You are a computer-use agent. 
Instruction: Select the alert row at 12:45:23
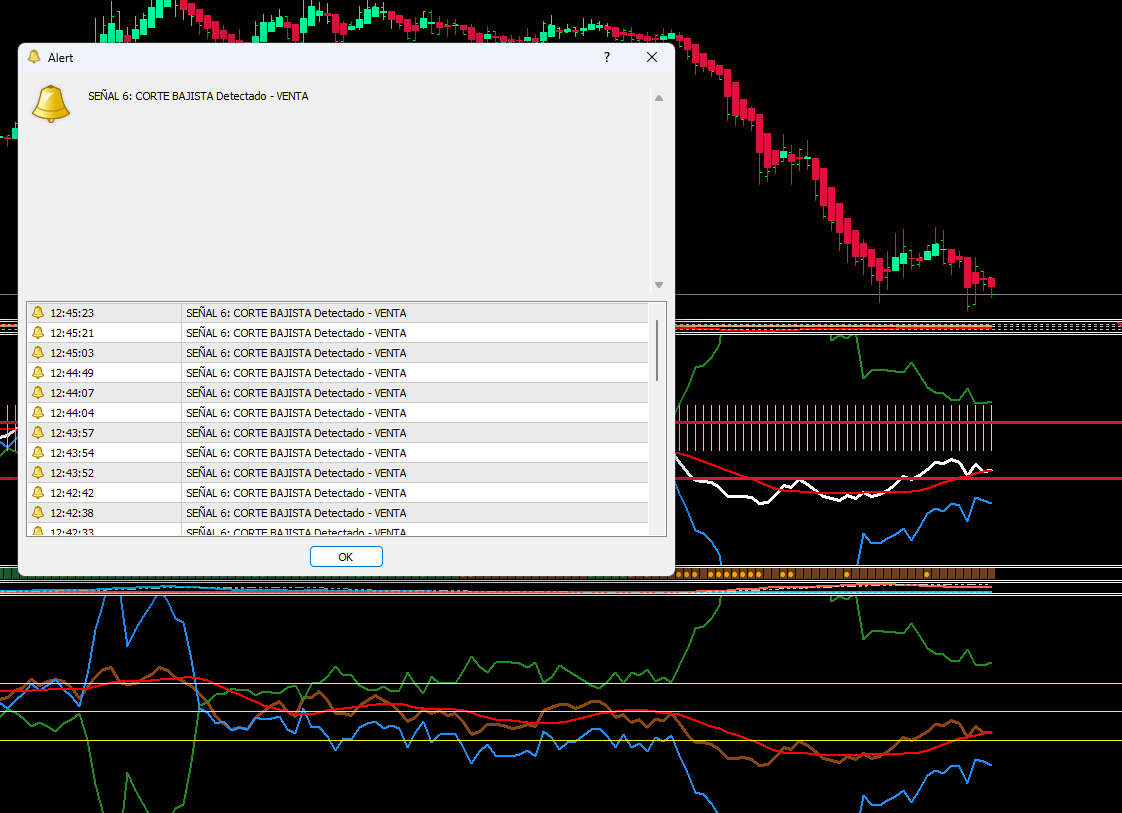(x=338, y=313)
